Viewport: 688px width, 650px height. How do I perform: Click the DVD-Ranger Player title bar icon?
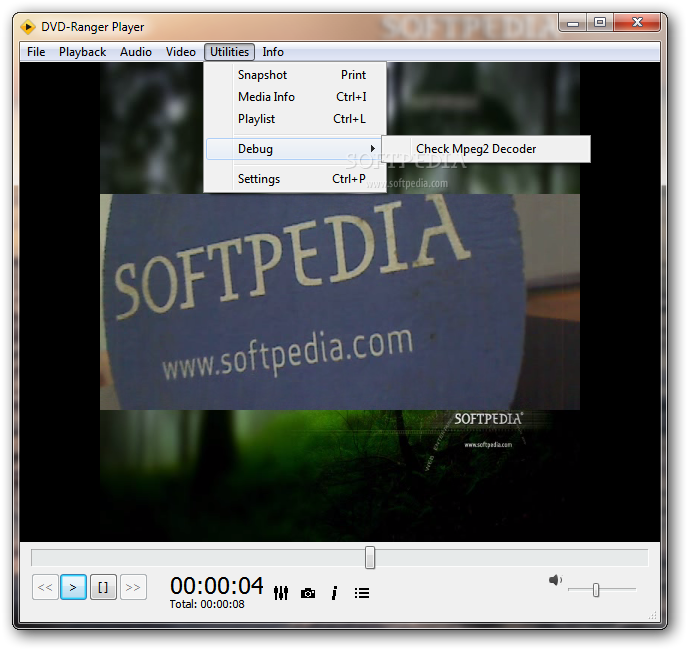[28, 27]
